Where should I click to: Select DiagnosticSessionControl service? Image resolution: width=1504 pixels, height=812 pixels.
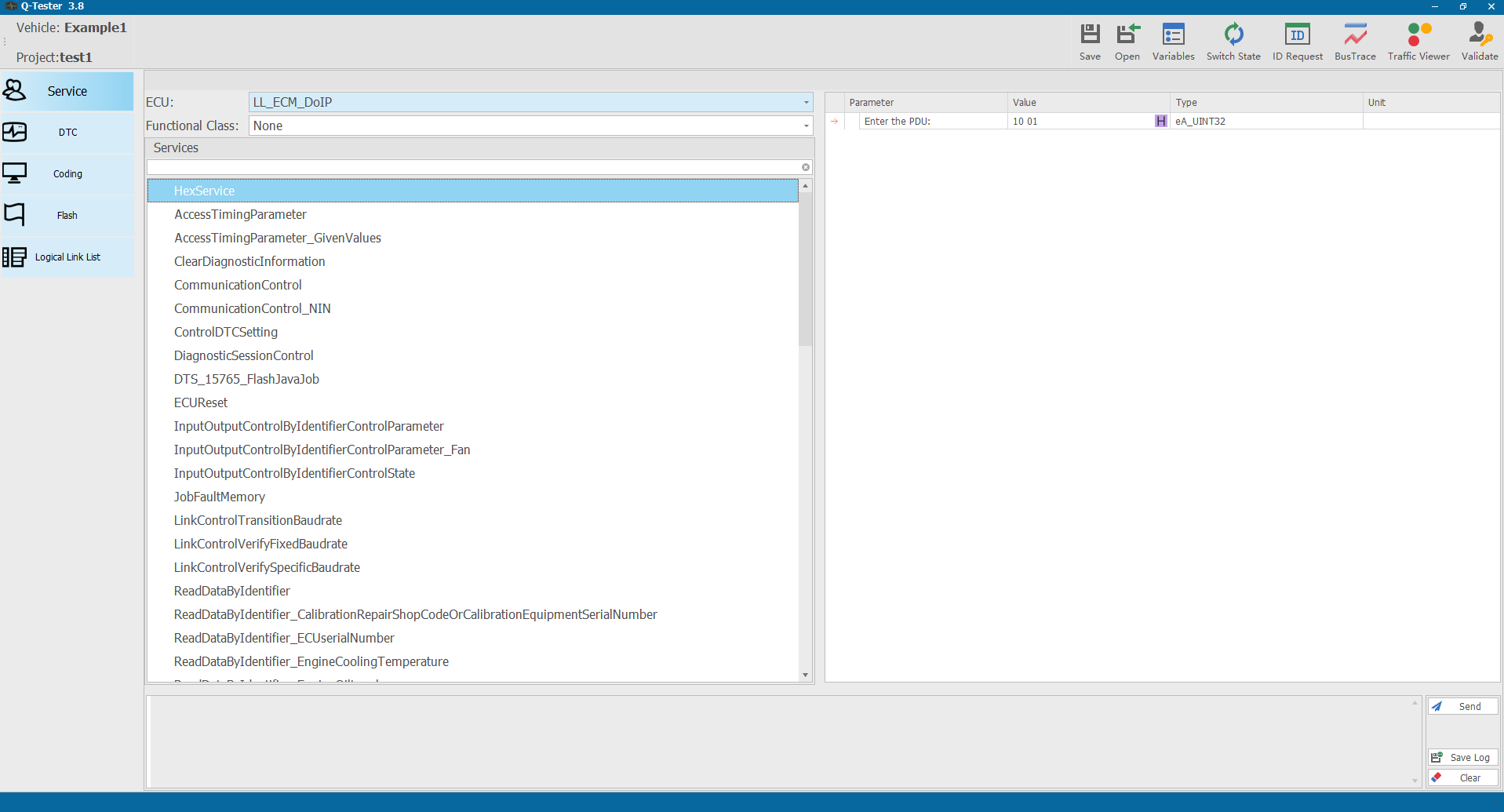tap(473, 355)
